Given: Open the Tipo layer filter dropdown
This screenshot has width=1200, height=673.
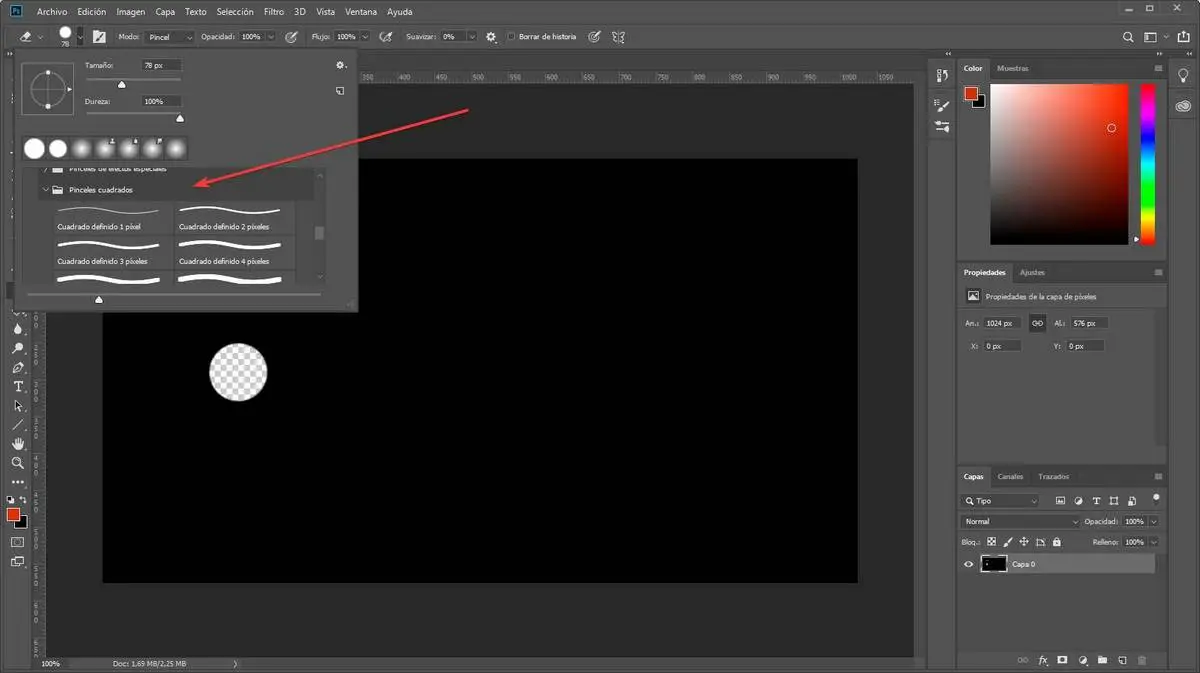Looking at the screenshot, I should [x=1001, y=501].
